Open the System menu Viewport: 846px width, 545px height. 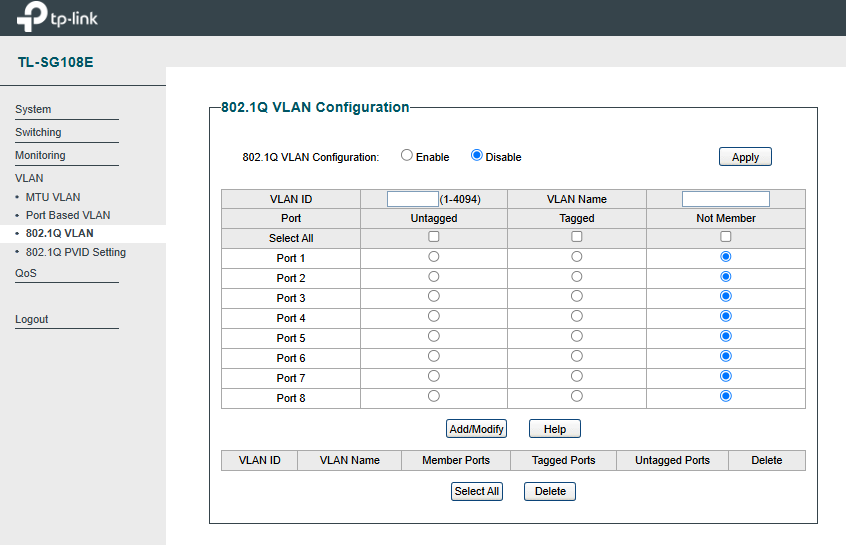click(x=33, y=109)
